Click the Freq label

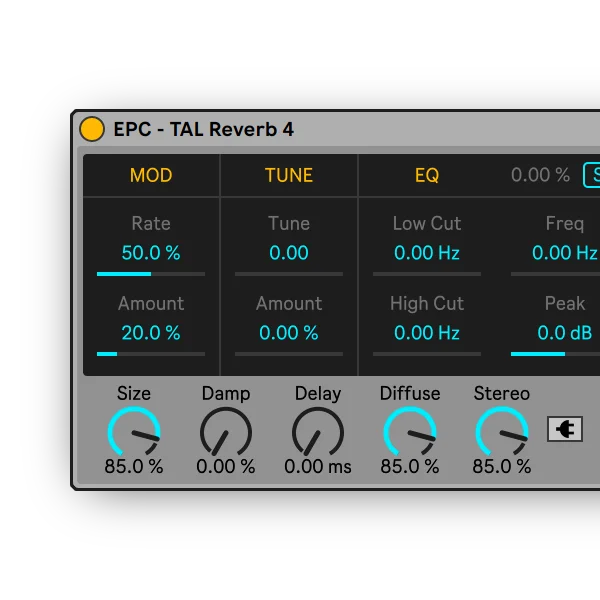point(565,224)
